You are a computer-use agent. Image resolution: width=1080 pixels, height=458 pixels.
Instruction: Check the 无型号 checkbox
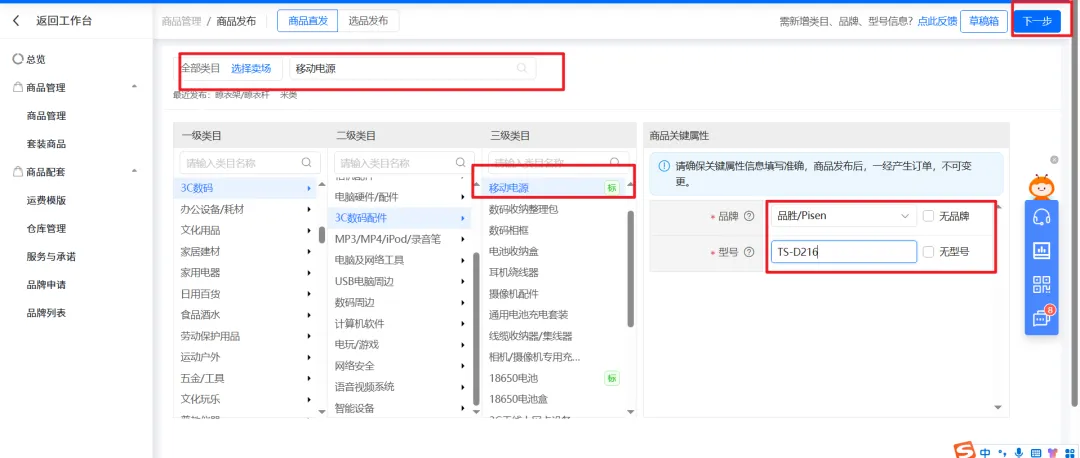pos(929,252)
